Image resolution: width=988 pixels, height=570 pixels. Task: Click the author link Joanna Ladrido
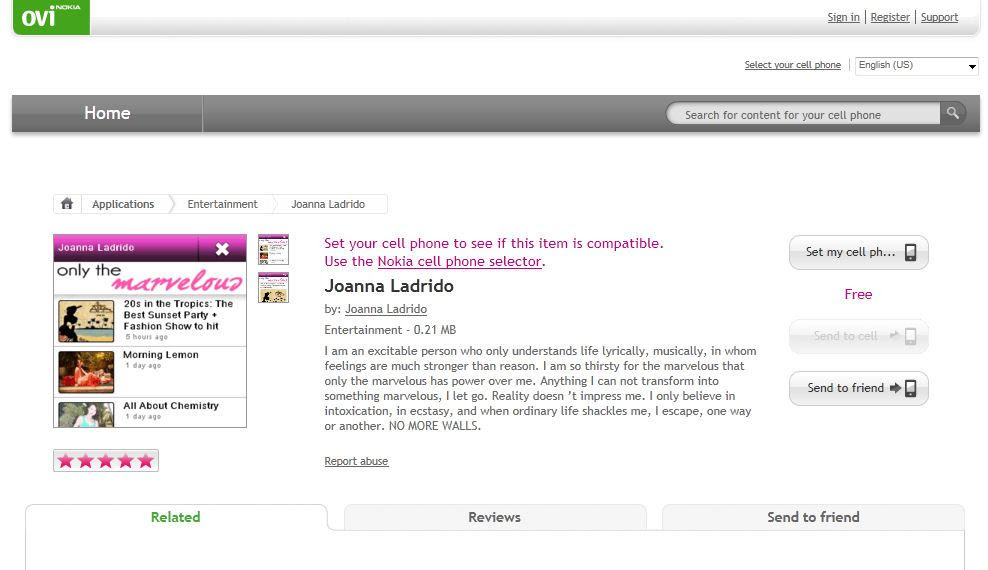click(386, 309)
